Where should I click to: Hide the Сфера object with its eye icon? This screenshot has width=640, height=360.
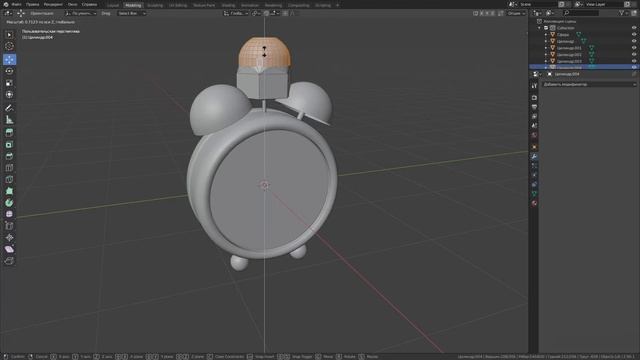(x=634, y=35)
